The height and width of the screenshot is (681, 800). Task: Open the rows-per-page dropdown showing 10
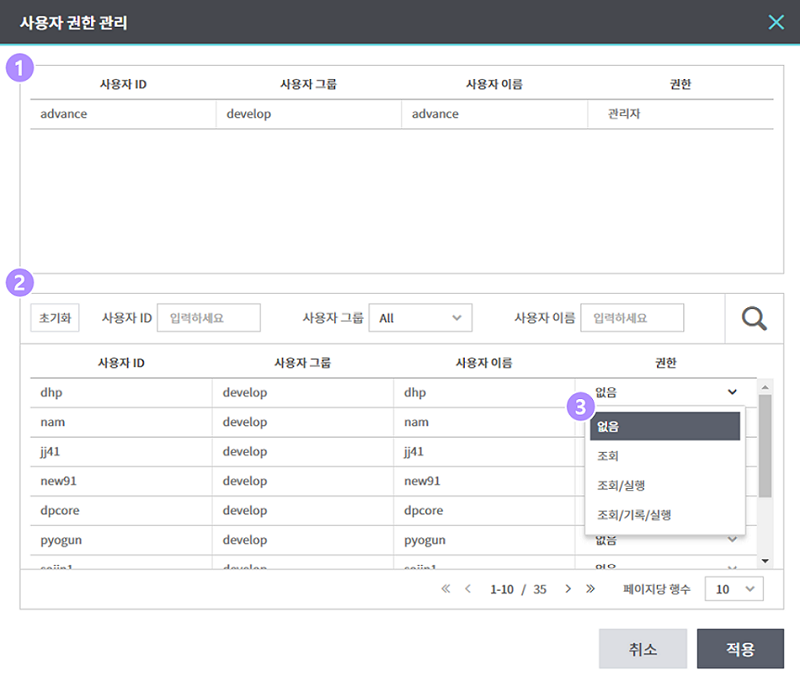point(734,589)
